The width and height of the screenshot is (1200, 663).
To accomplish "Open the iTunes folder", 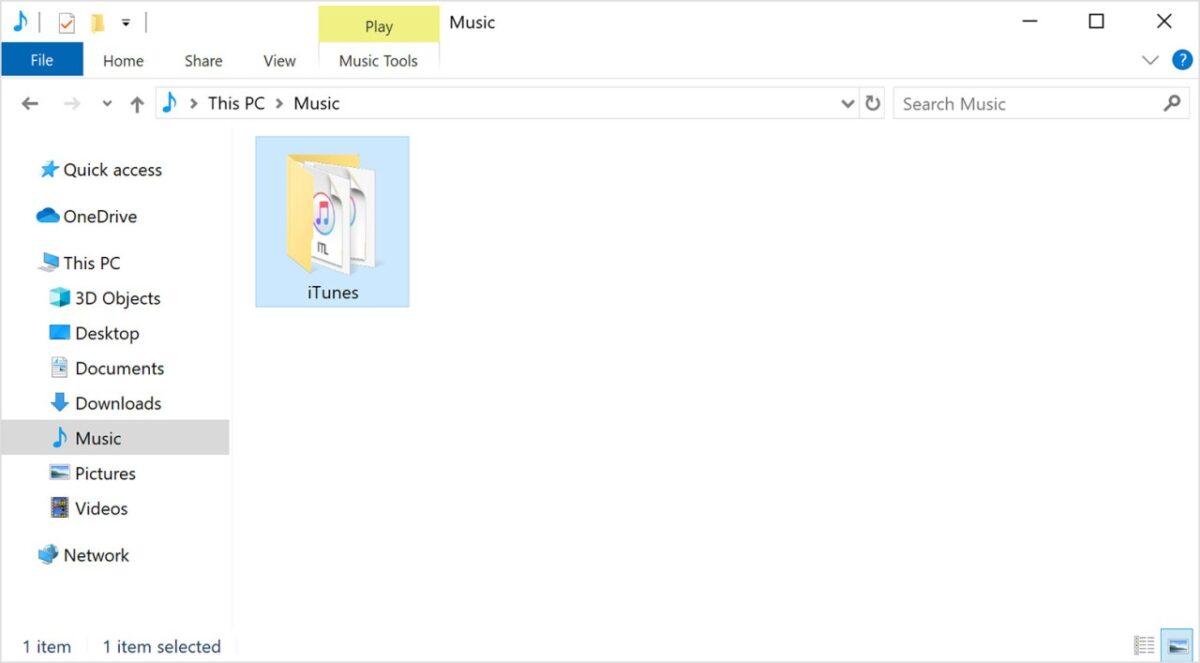I will pos(332,221).
